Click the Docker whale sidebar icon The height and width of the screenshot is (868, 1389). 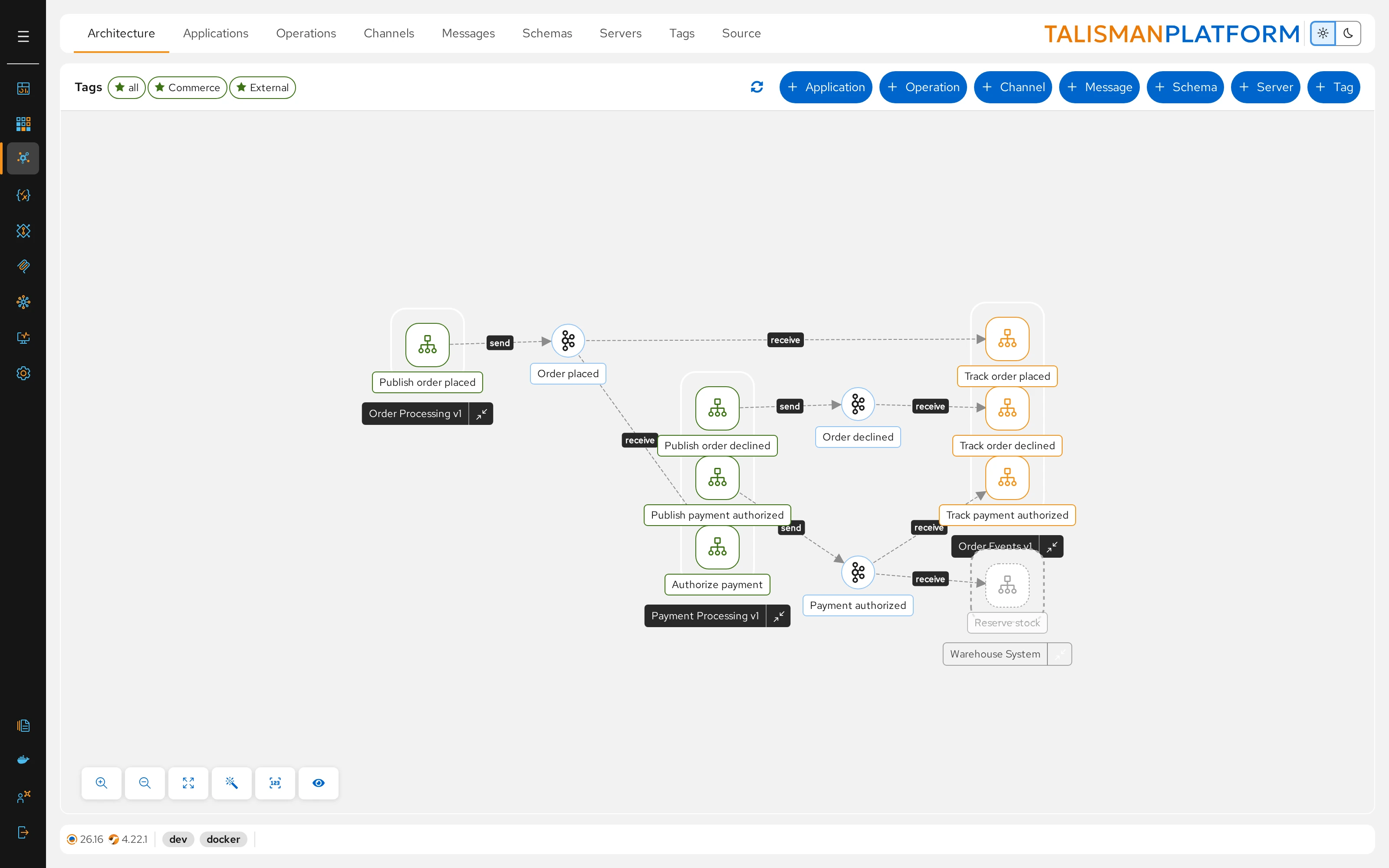coord(23,759)
